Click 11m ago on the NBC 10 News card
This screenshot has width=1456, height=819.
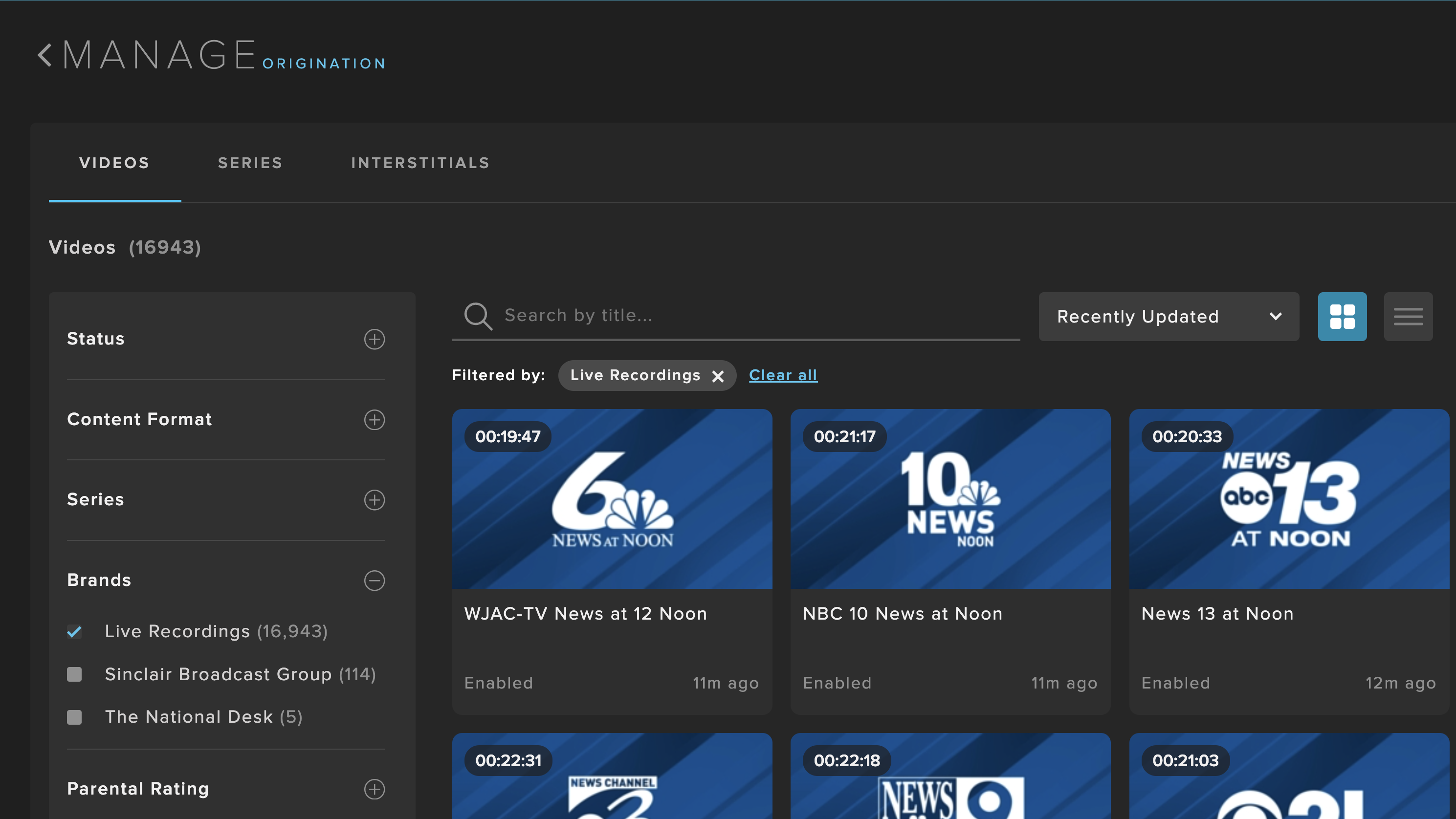1064,684
